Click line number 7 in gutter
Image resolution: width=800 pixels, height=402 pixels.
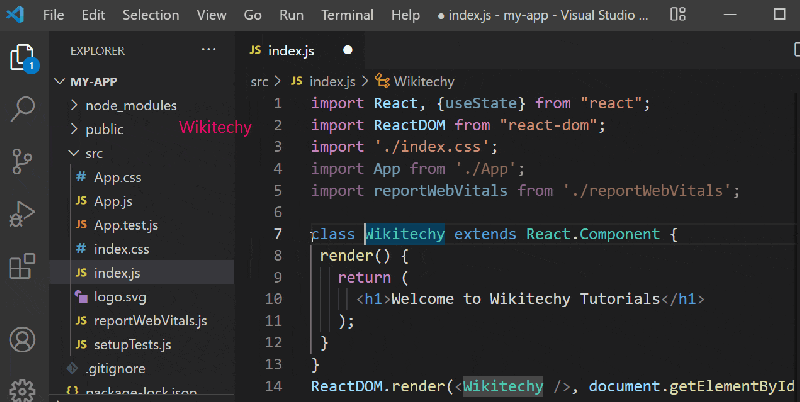[278, 234]
